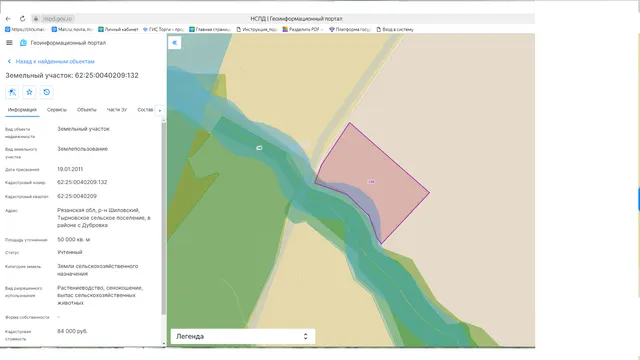Click the back chevron before Назад к найденным объектам
Screen dimensions: 640x360
pos(9,61)
